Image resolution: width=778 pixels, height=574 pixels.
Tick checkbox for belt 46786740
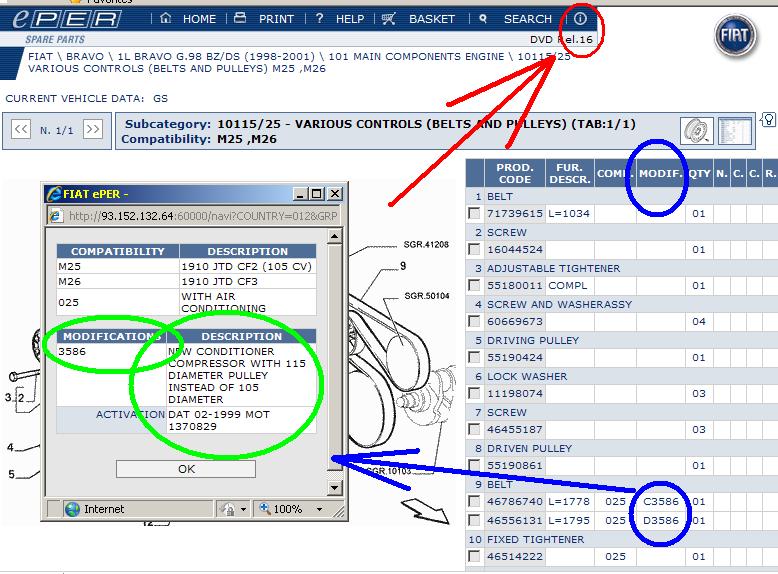[x=474, y=502]
